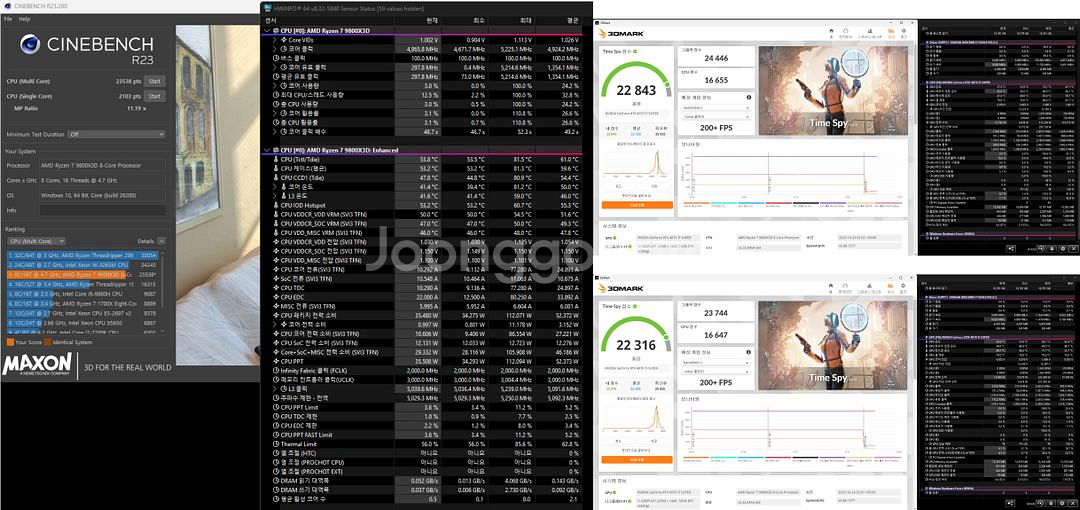Start the CPU (Single Core) test
Screen dimensions: 1080x510
coord(155,96)
